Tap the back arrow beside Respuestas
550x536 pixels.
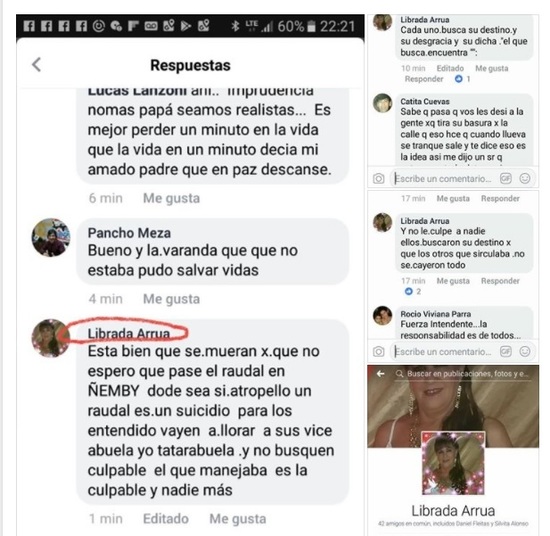click(36, 65)
